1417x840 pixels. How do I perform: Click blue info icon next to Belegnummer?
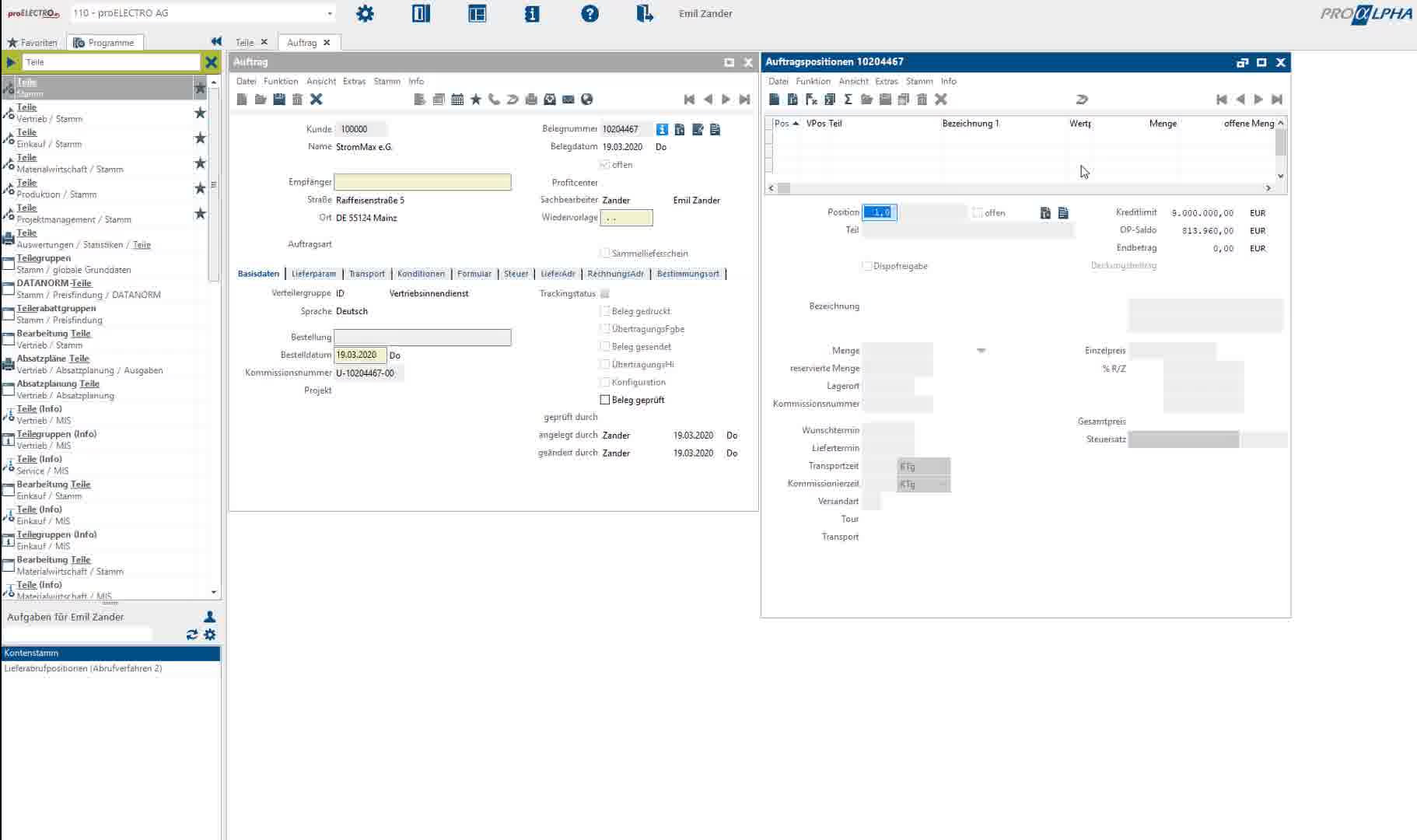coord(662,129)
